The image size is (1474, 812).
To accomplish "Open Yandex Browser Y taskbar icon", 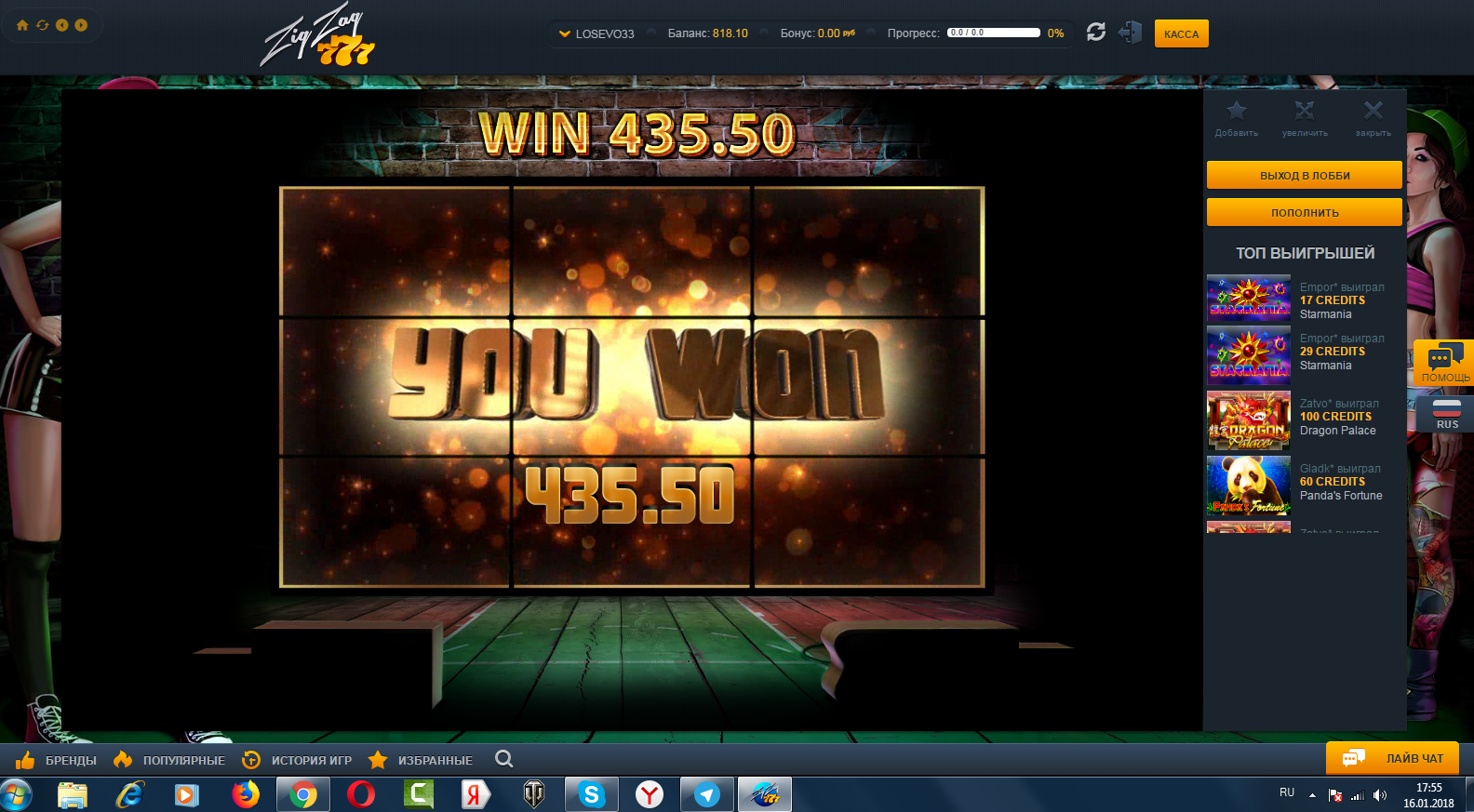I will coord(650,794).
